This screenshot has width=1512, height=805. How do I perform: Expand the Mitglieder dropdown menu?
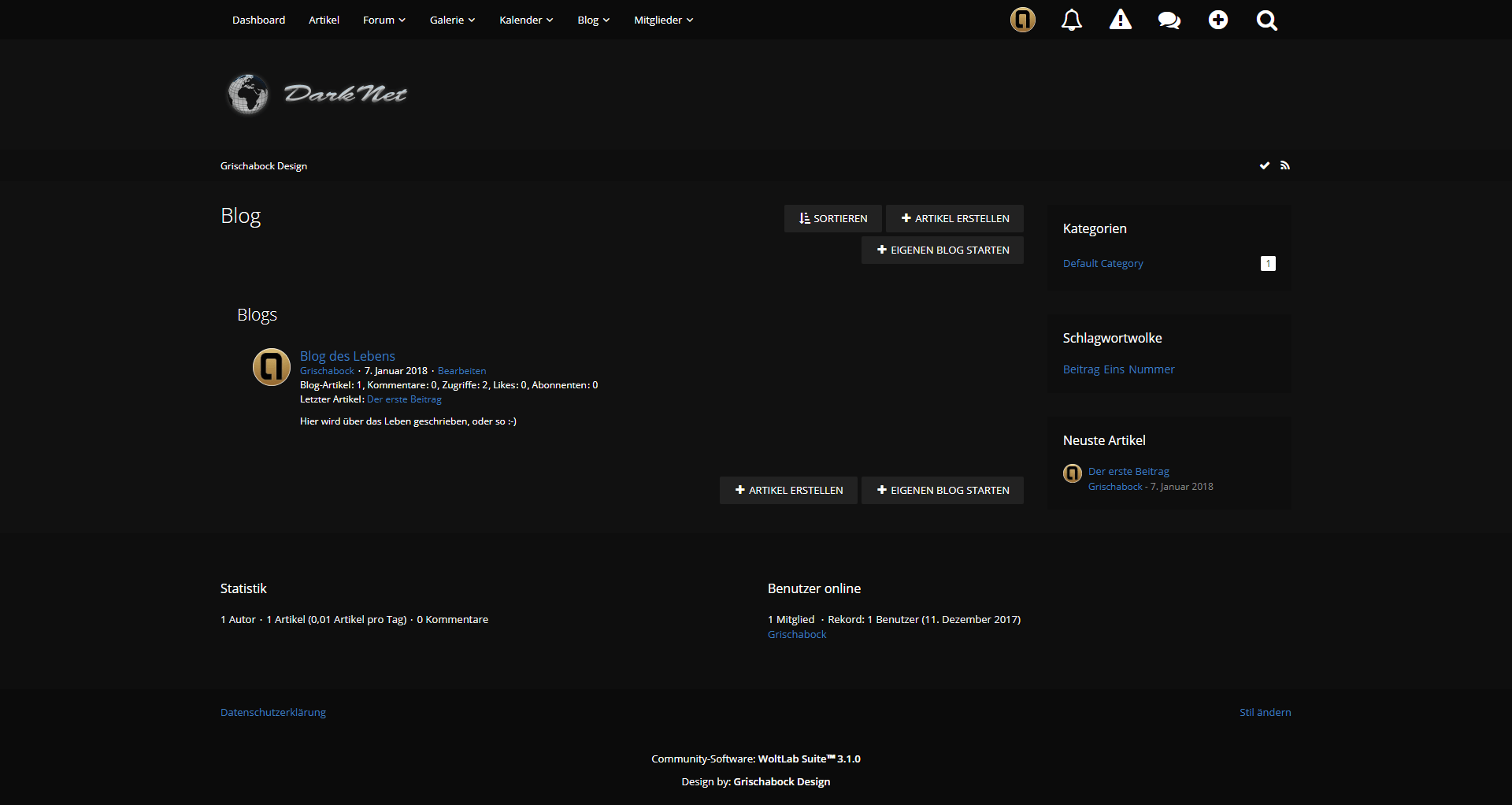click(663, 20)
